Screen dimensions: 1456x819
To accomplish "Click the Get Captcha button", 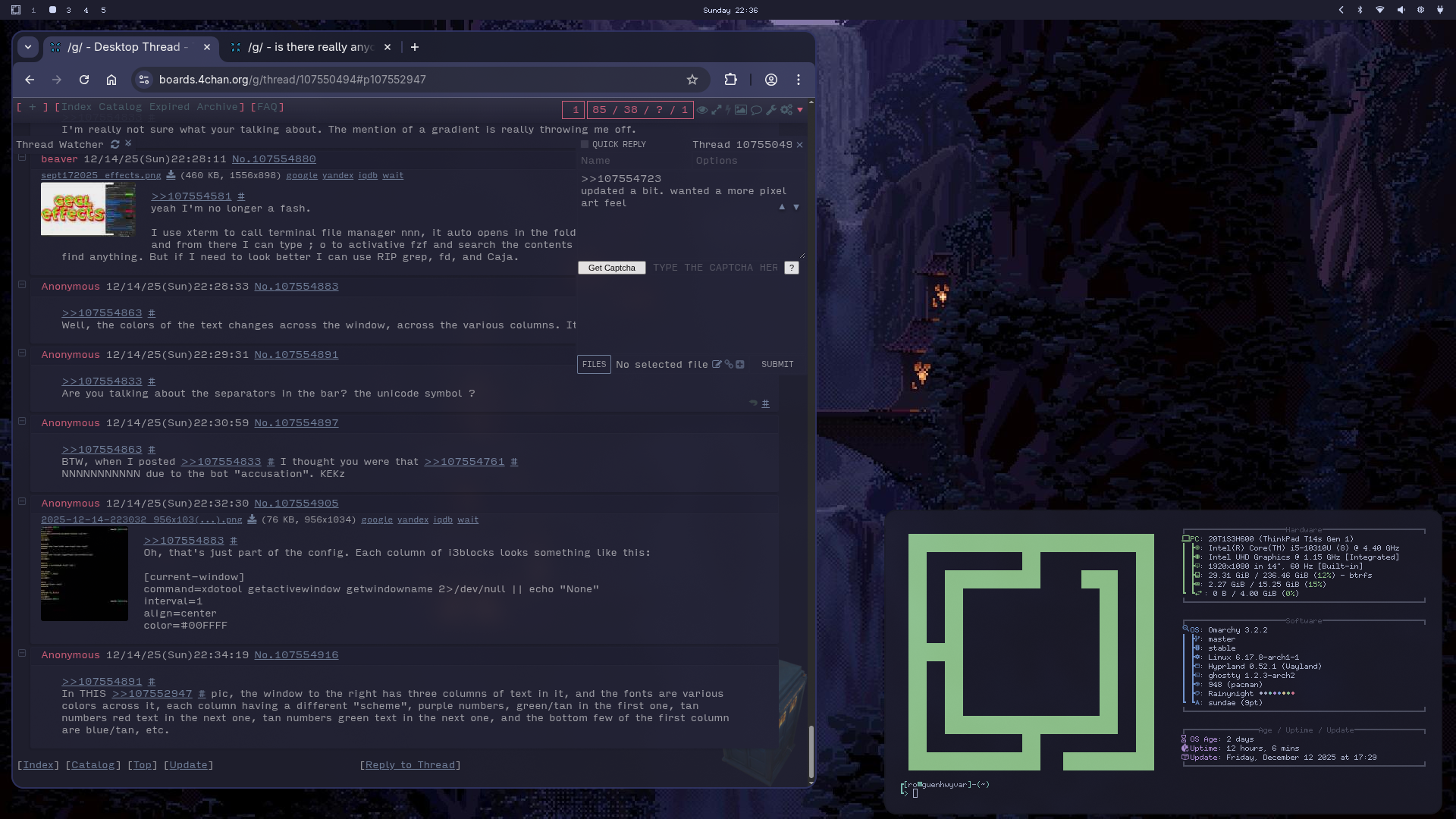I will pos(611,268).
